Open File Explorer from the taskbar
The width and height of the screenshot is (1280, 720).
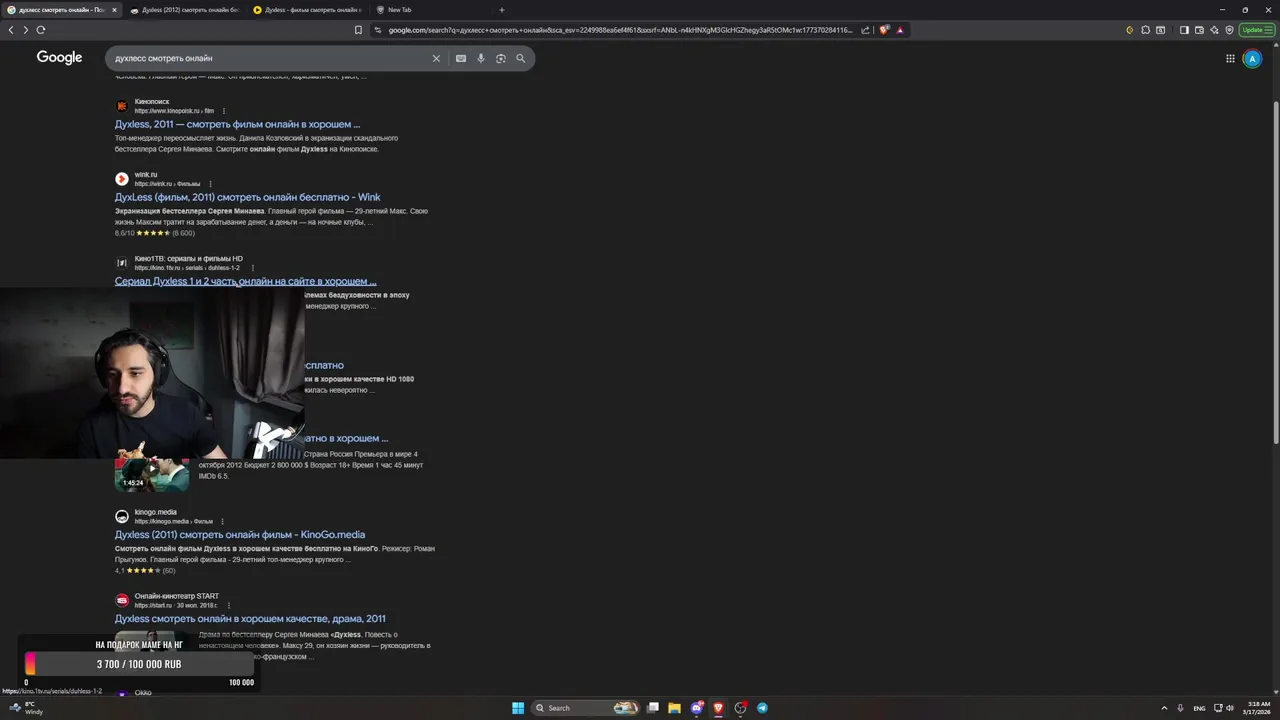coord(674,708)
